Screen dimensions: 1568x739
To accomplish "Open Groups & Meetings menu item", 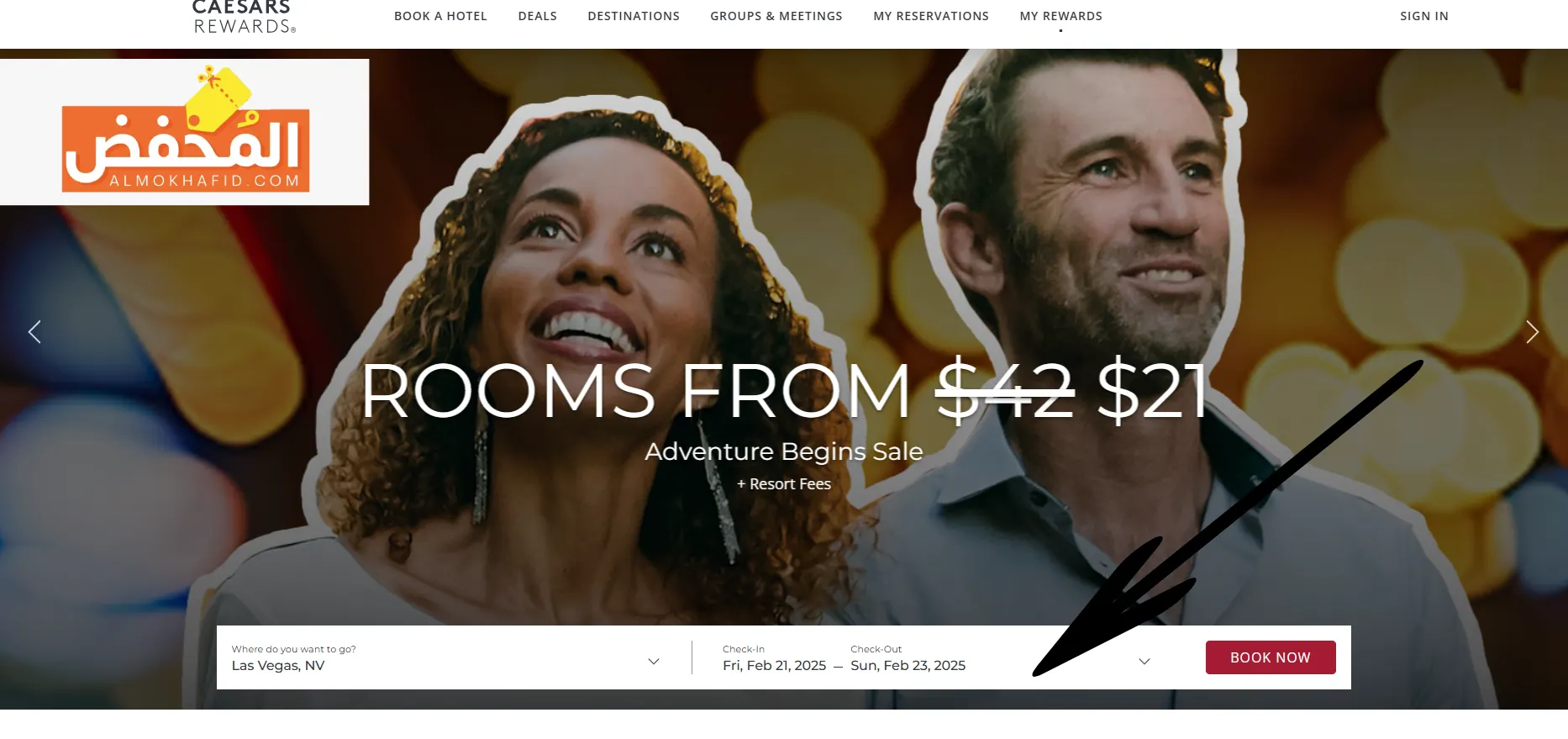I will [776, 16].
